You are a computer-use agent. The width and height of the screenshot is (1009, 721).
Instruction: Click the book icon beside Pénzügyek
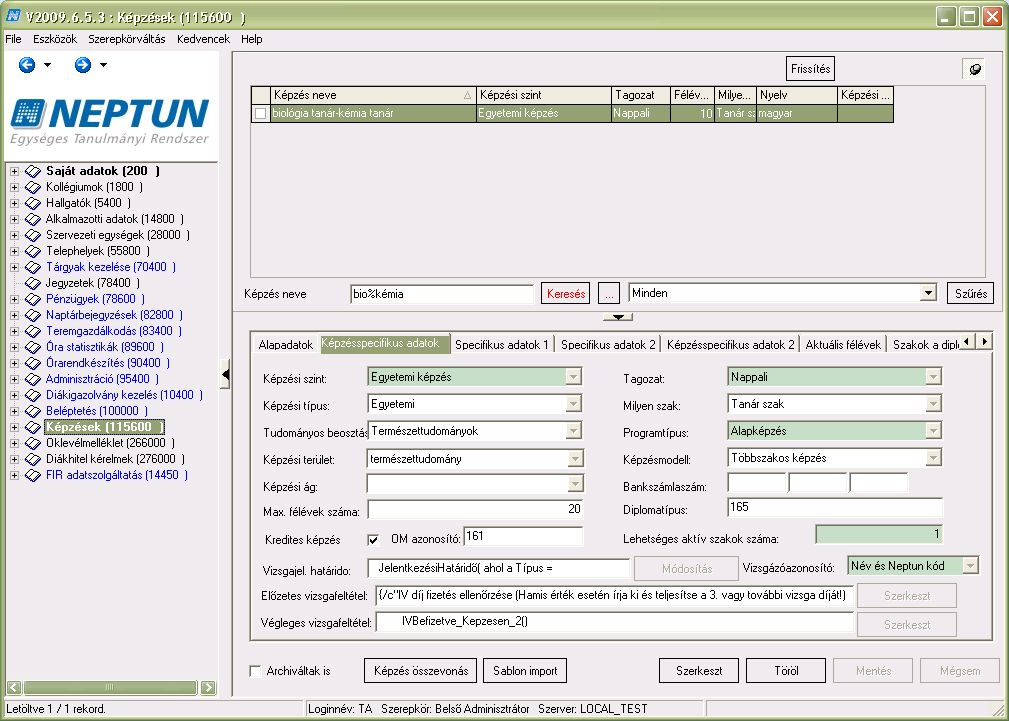[x=33, y=299]
